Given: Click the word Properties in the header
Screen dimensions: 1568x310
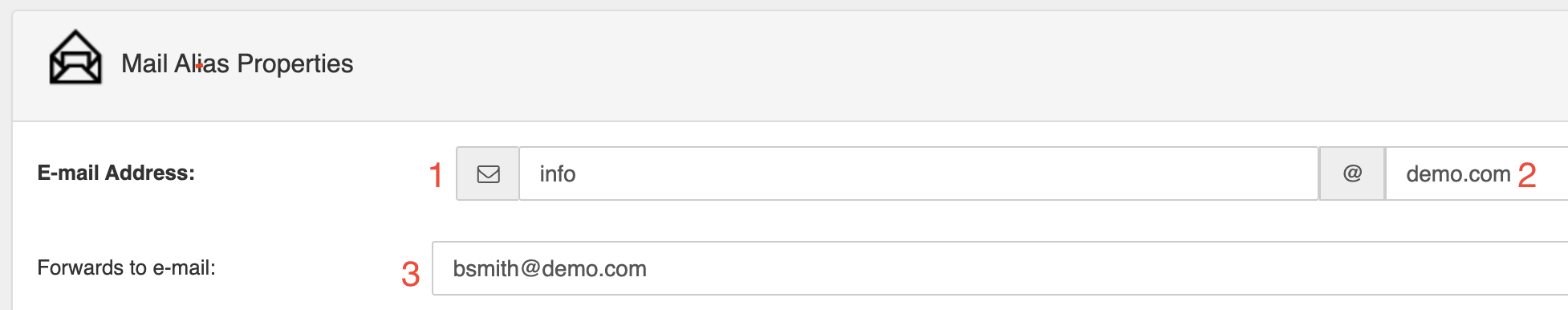Looking at the screenshot, I should [295, 64].
